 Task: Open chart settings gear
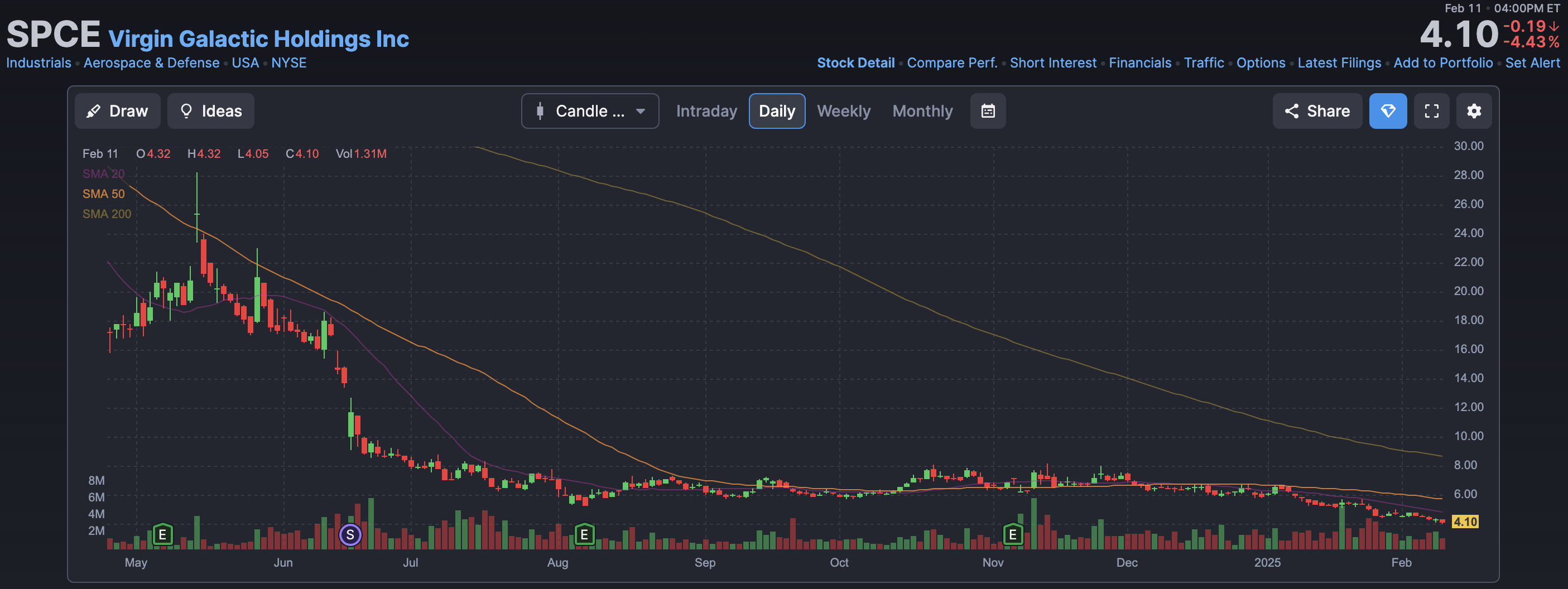tap(1474, 111)
